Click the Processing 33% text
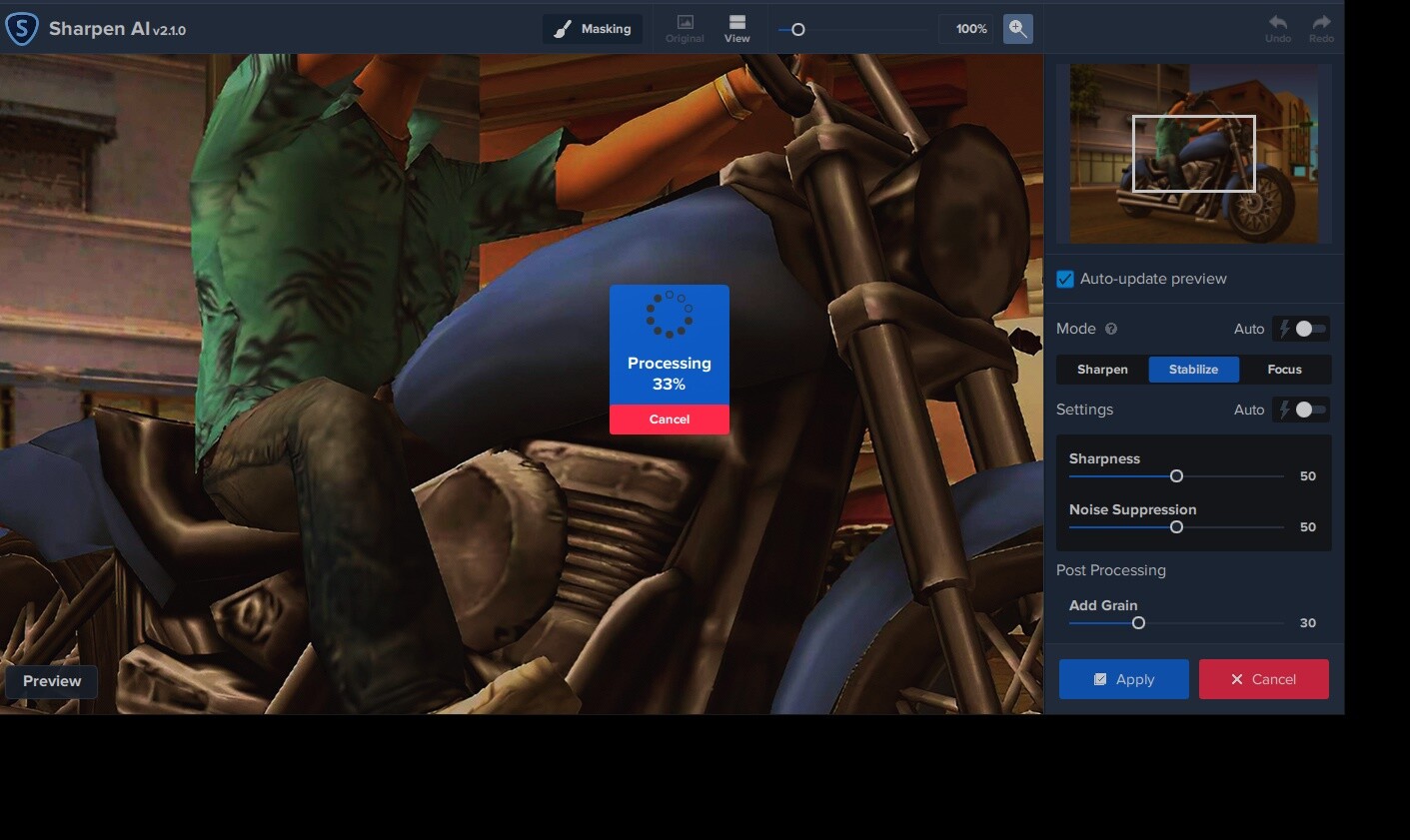This screenshot has height=840, width=1410. coord(670,374)
